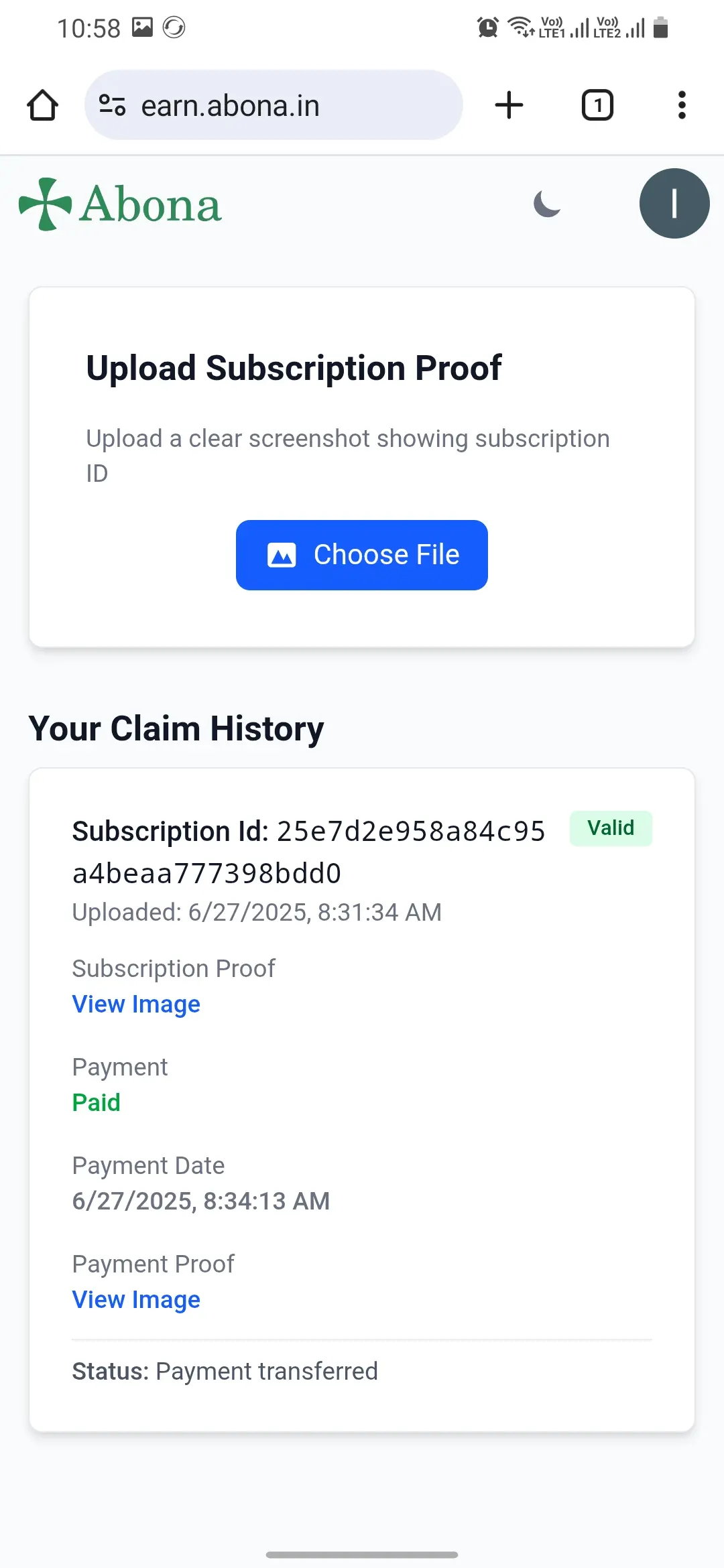The width and height of the screenshot is (724, 1568).
Task: Open the browser three-dot menu
Action: (x=682, y=105)
